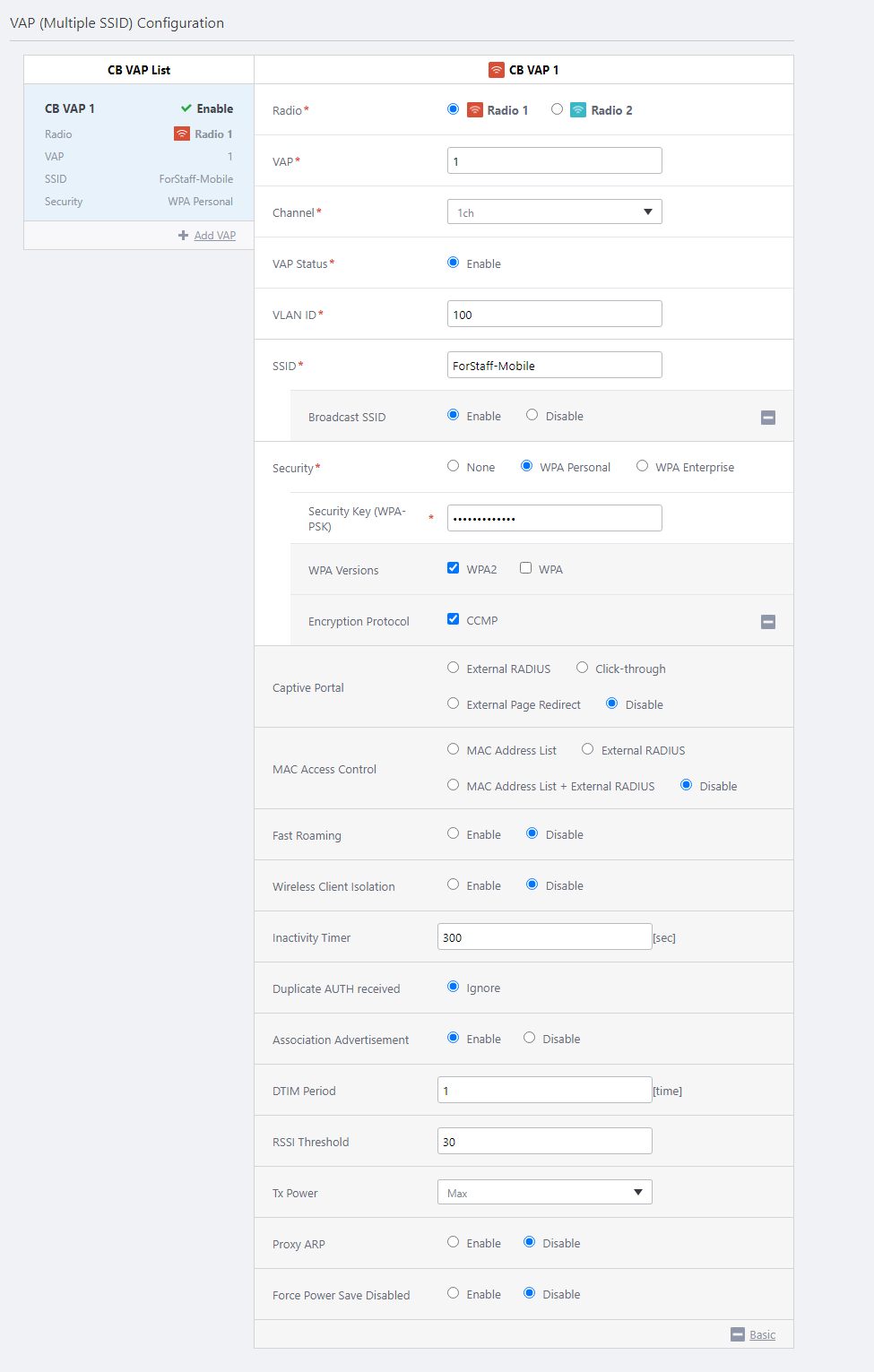Uncheck the WPA2 version checkbox
874x1372 pixels.
pyautogui.click(x=454, y=568)
